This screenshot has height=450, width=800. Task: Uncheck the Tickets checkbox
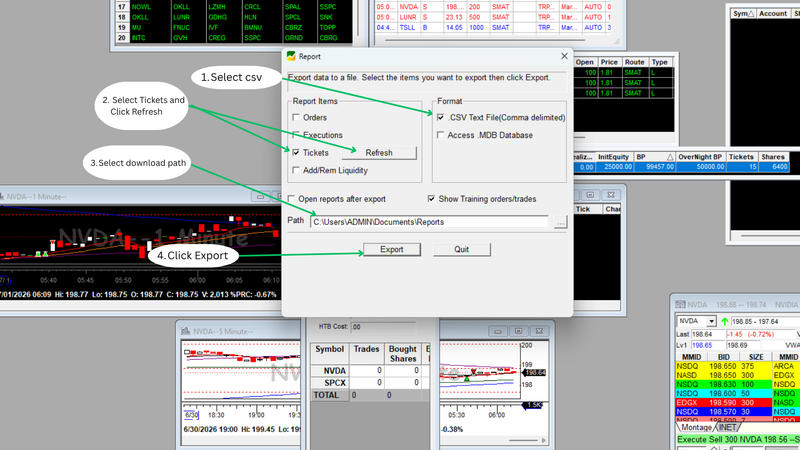click(x=296, y=153)
